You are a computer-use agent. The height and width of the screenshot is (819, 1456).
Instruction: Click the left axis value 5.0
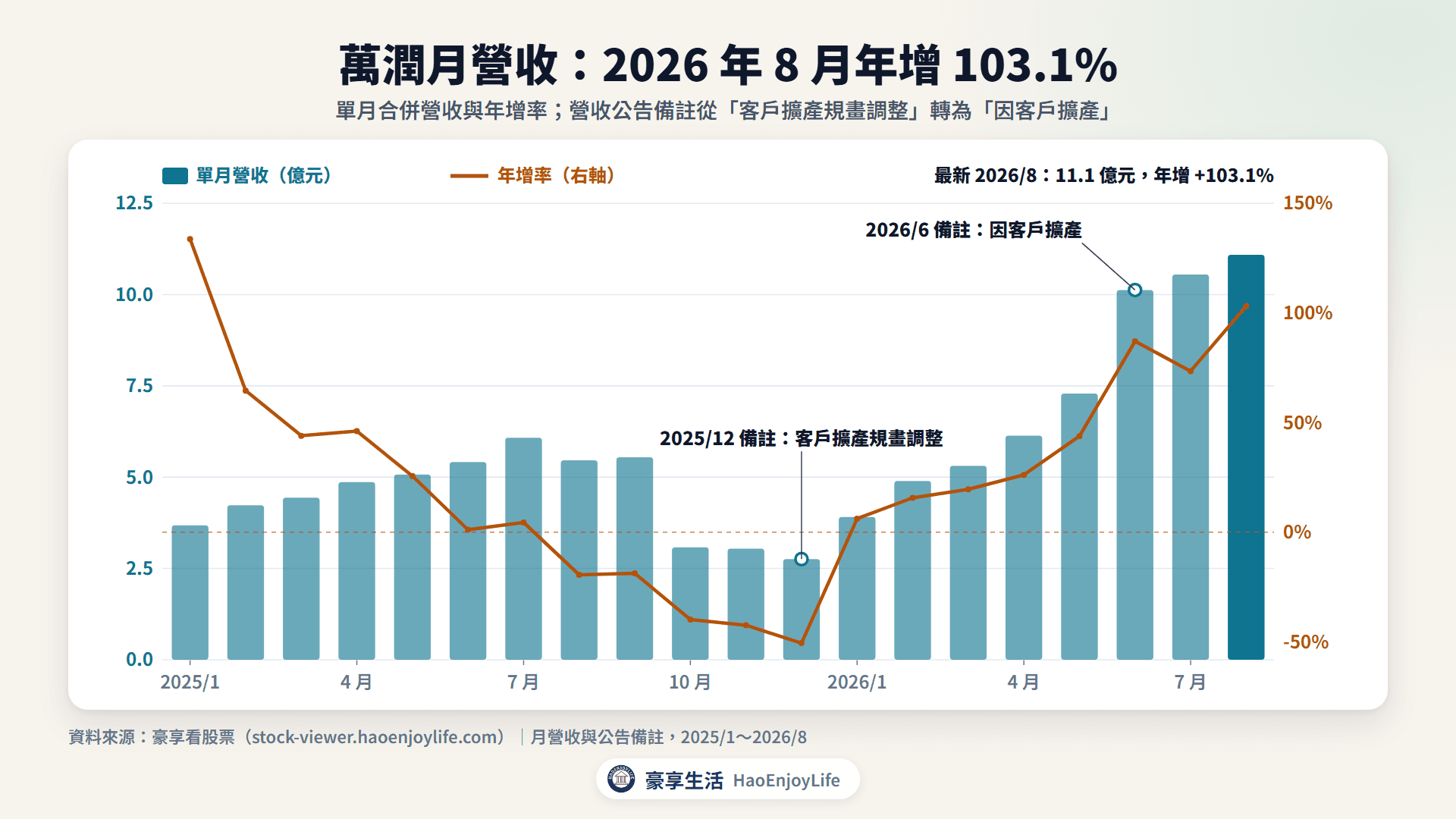click(140, 478)
